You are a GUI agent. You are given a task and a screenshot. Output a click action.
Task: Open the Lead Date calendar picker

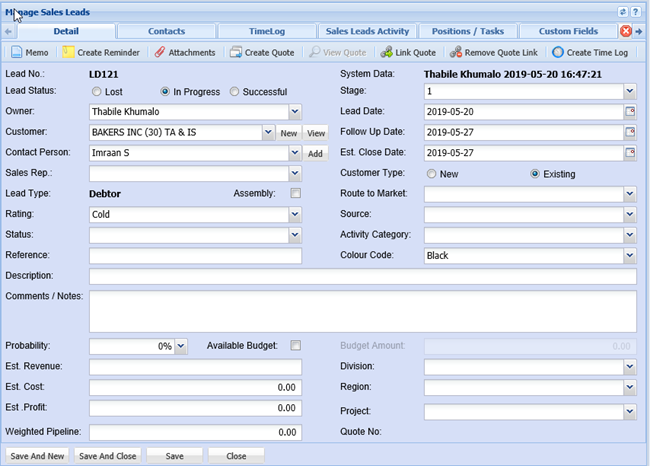[630, 111]
